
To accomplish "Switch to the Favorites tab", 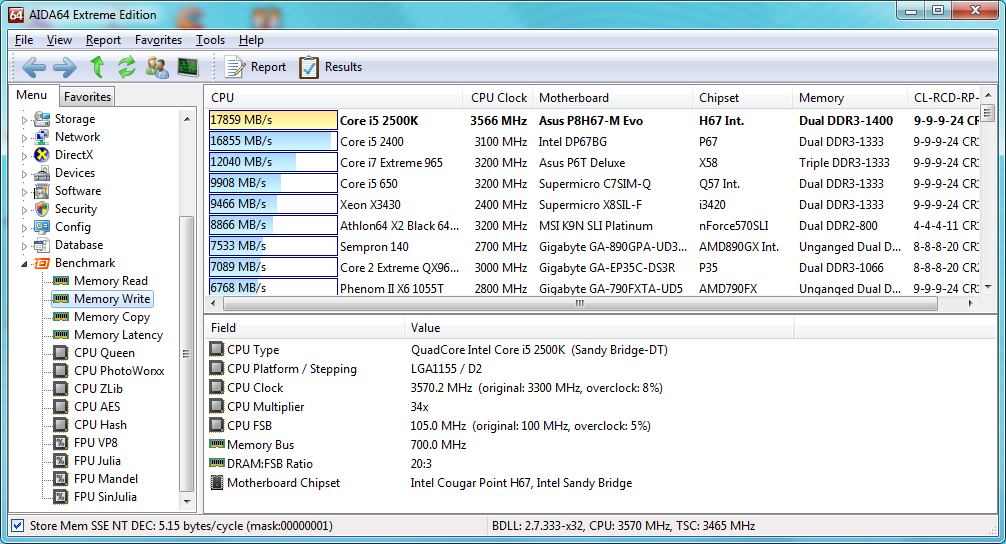I will [x=87, y=96].
